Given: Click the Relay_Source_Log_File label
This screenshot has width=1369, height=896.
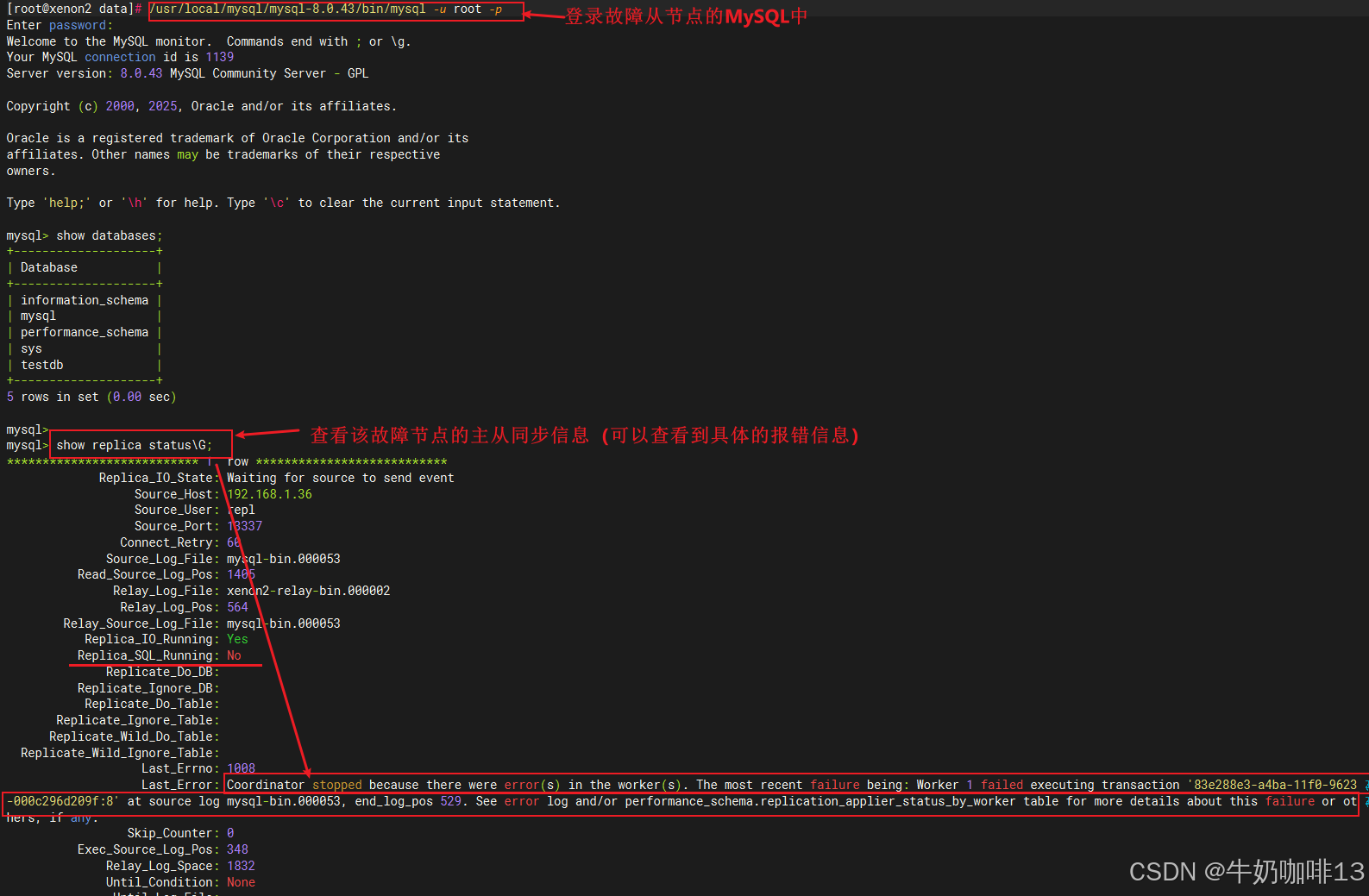Looking at the screenshot, I should pyautogui.click(x=141, y=623).
